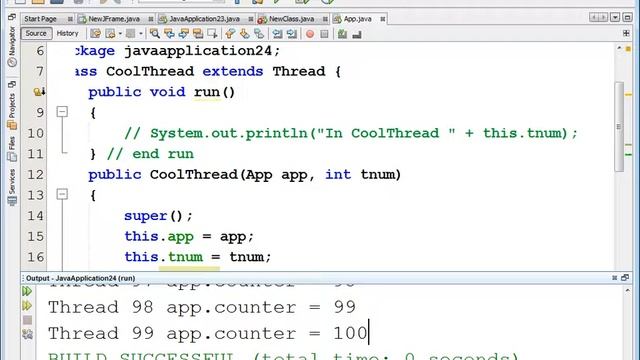
Task: Open the NewClass.java tab
Action: [291, 19]
